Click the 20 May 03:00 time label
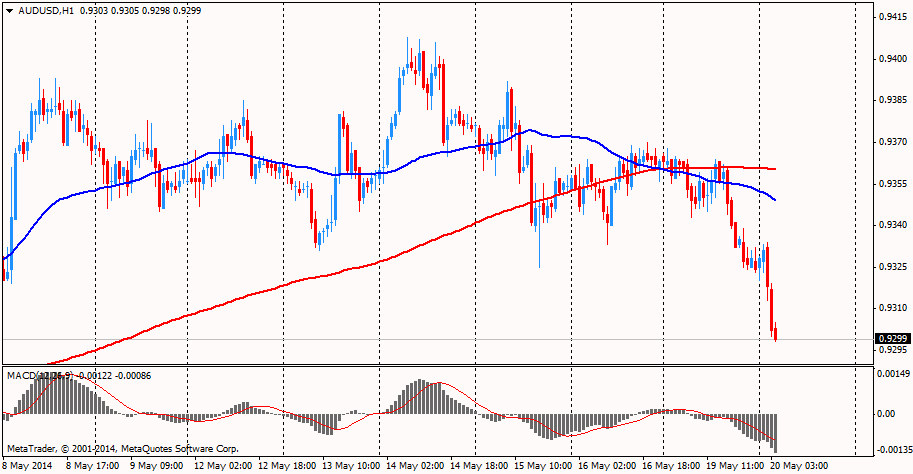The image size is (913, 474). coord(799,466)
